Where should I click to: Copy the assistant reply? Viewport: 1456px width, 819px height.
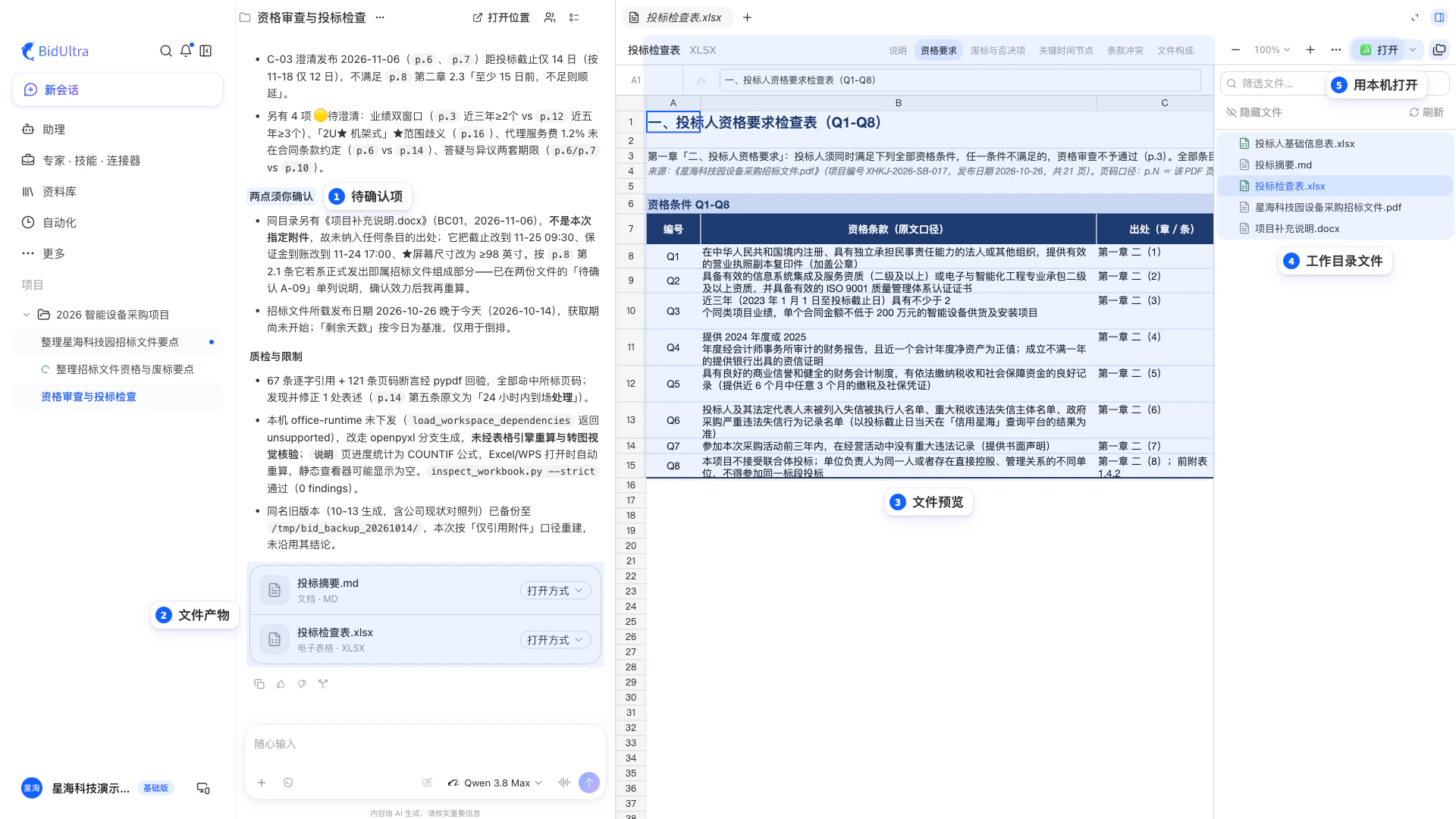pos(259,684)
